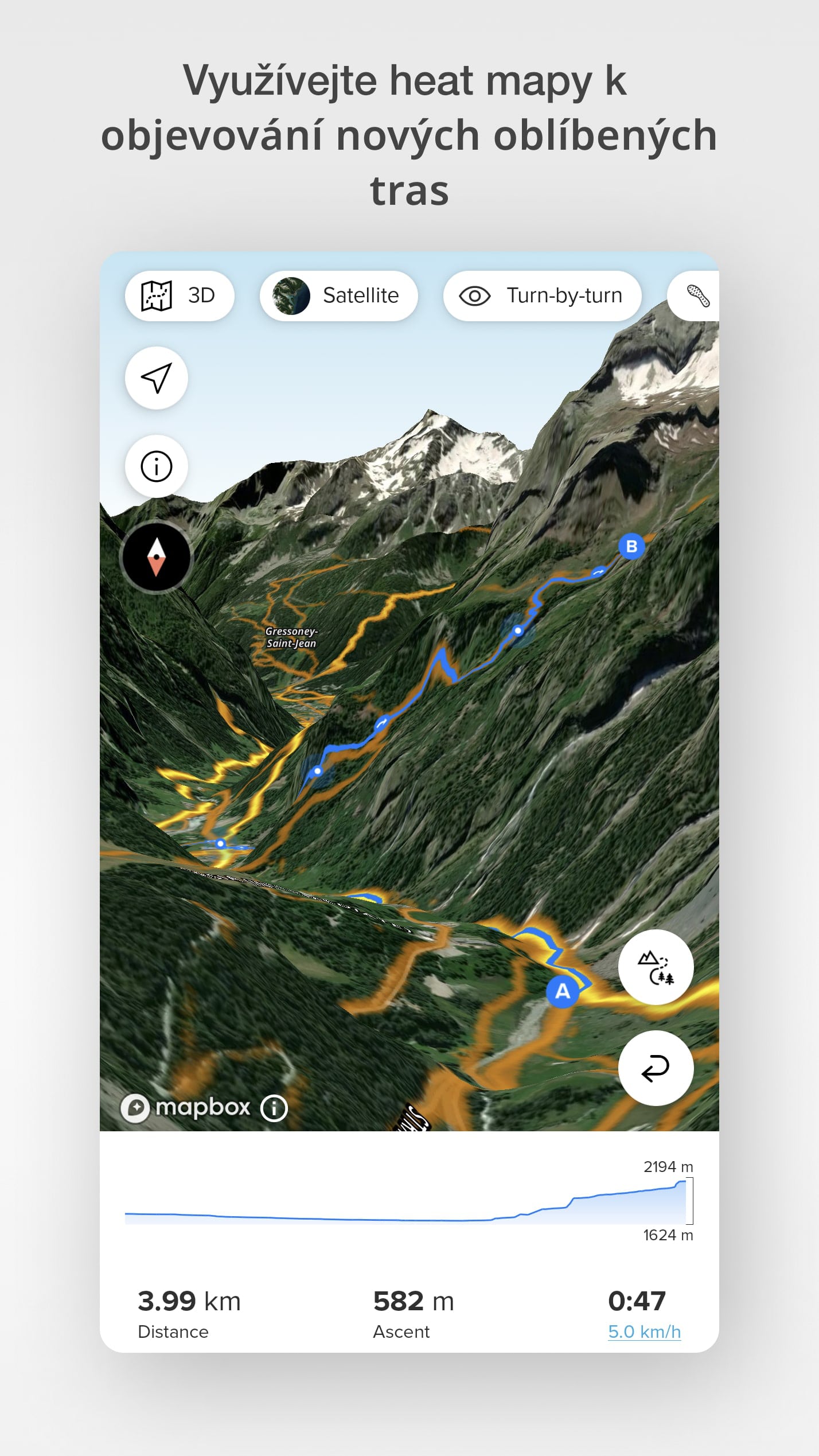Tap the elevation profile chart

pyautogui.click(x=409, y=1200)
